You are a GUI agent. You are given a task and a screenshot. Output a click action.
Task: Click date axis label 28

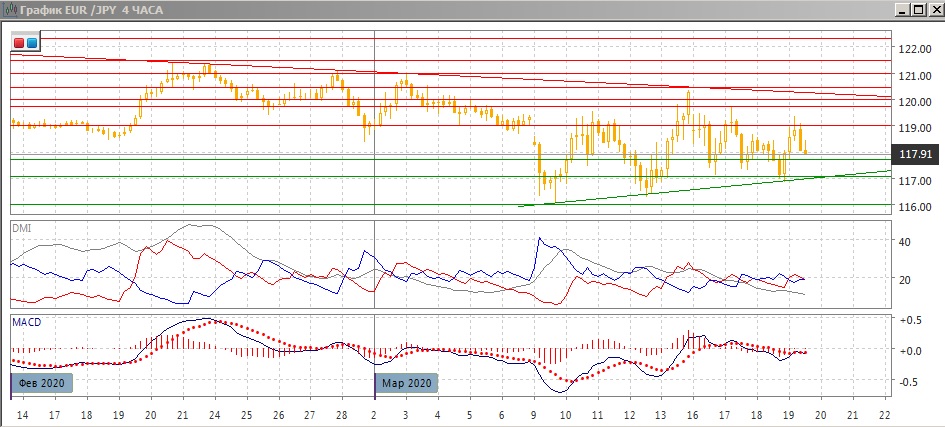click(x=342, y=415)
